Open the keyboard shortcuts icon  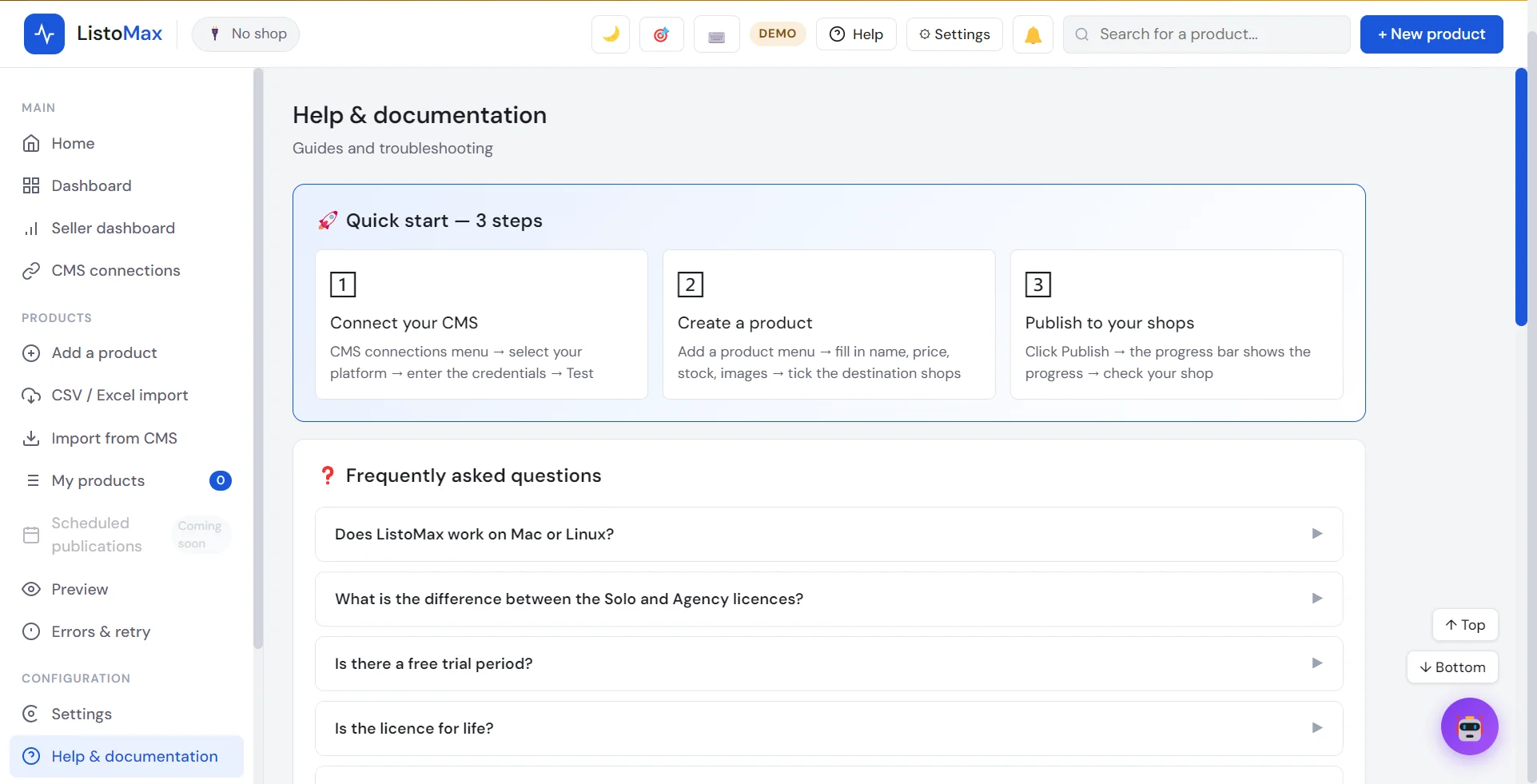[716, 34]
